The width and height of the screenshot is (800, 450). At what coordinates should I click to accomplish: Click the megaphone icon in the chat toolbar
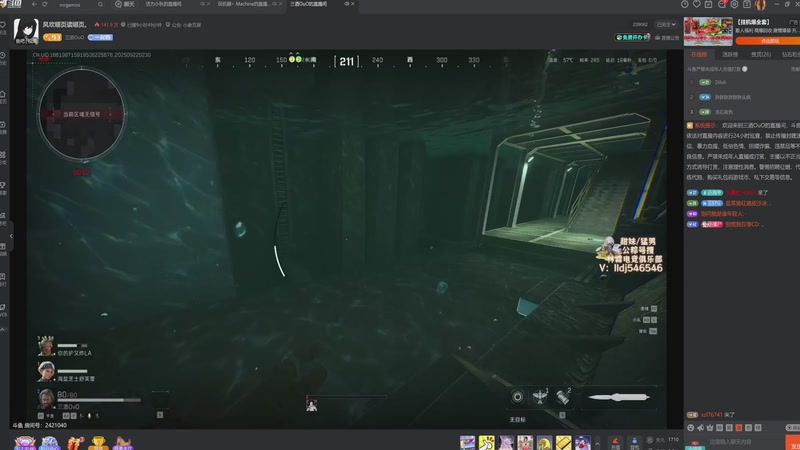click(x=700, y=428)
